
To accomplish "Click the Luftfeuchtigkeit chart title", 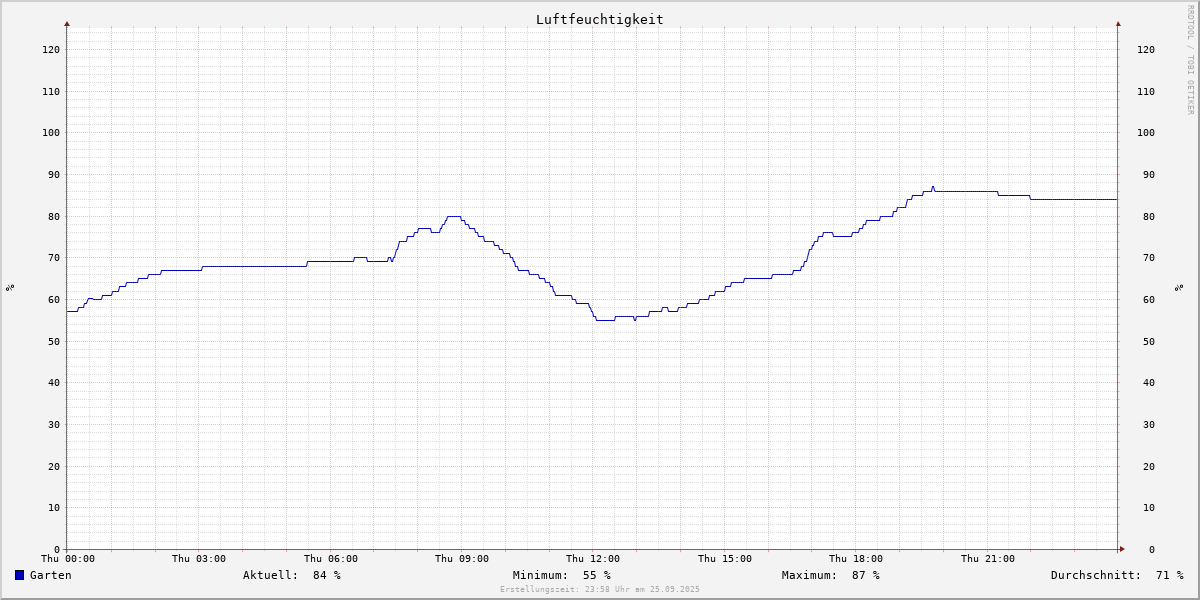I will pyautogui.click(x=599, y=19).
